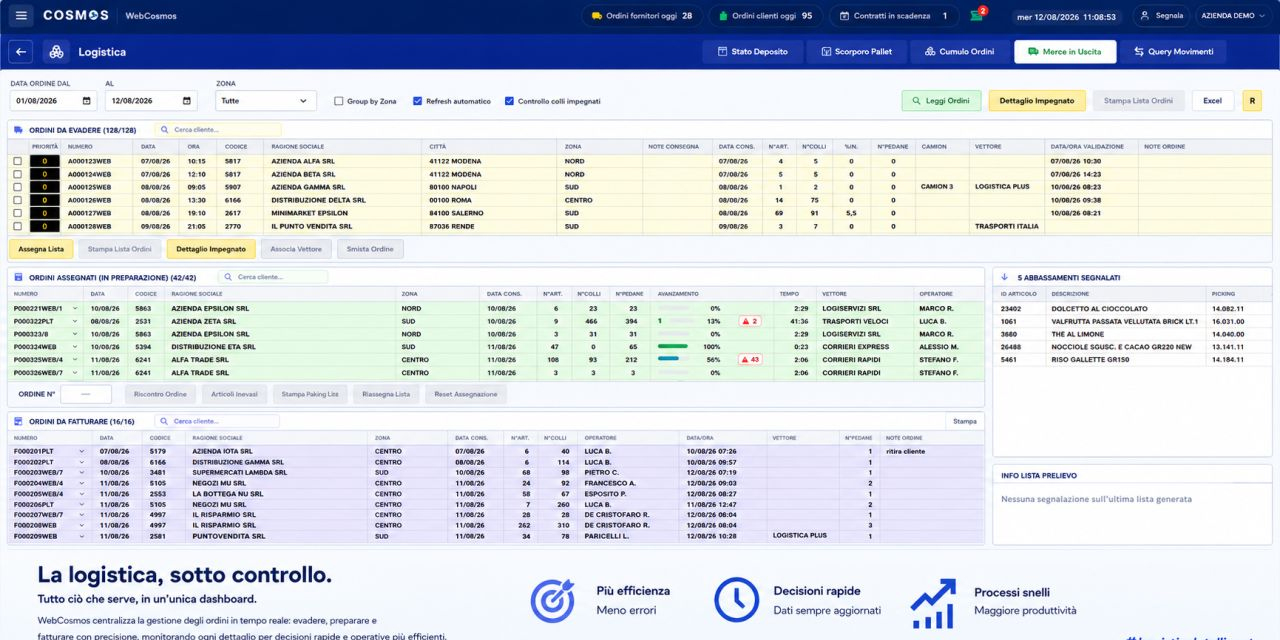
Task: Switch to the Stato Deposito tab
Action: pyautogui.click(x=753, y=52)
